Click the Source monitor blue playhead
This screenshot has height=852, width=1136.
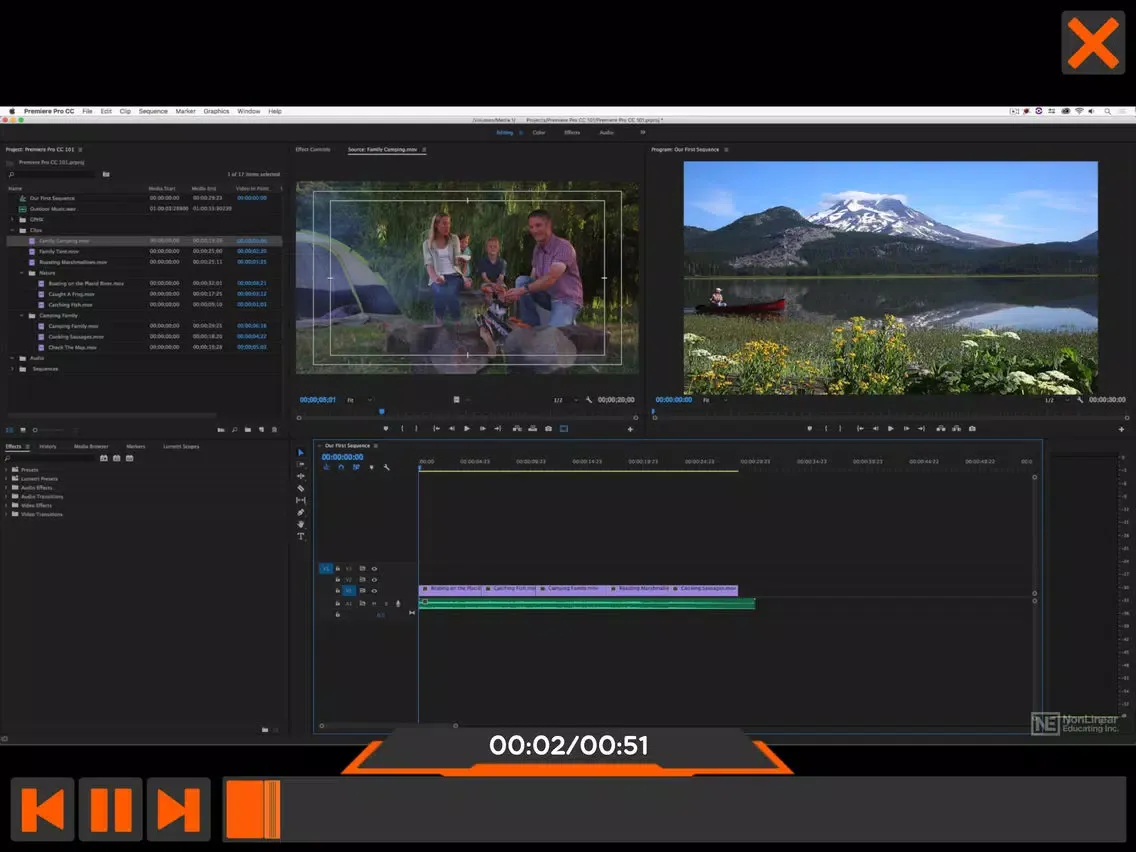(x=382, y=412)
